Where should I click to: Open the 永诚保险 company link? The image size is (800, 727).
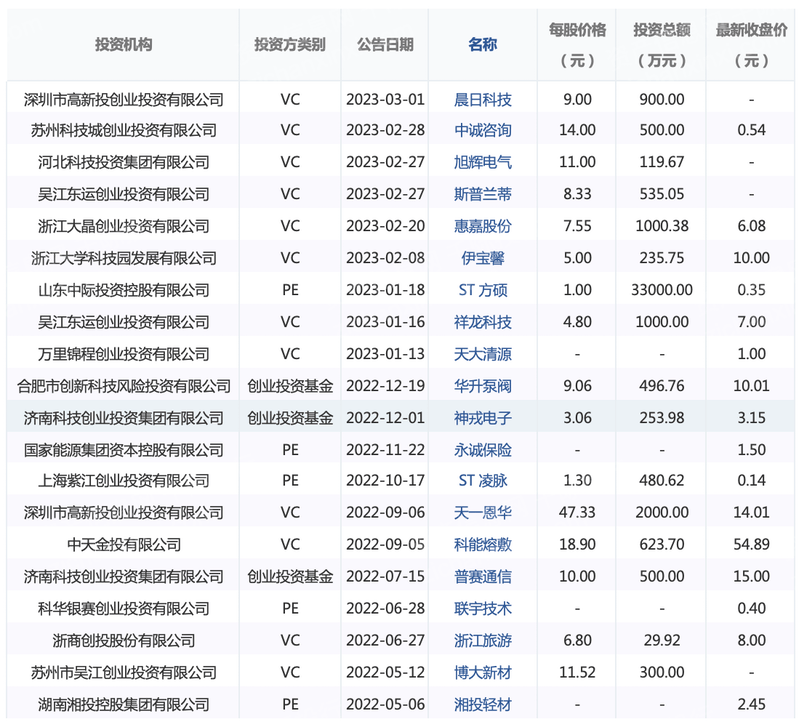tap(483, 450)
